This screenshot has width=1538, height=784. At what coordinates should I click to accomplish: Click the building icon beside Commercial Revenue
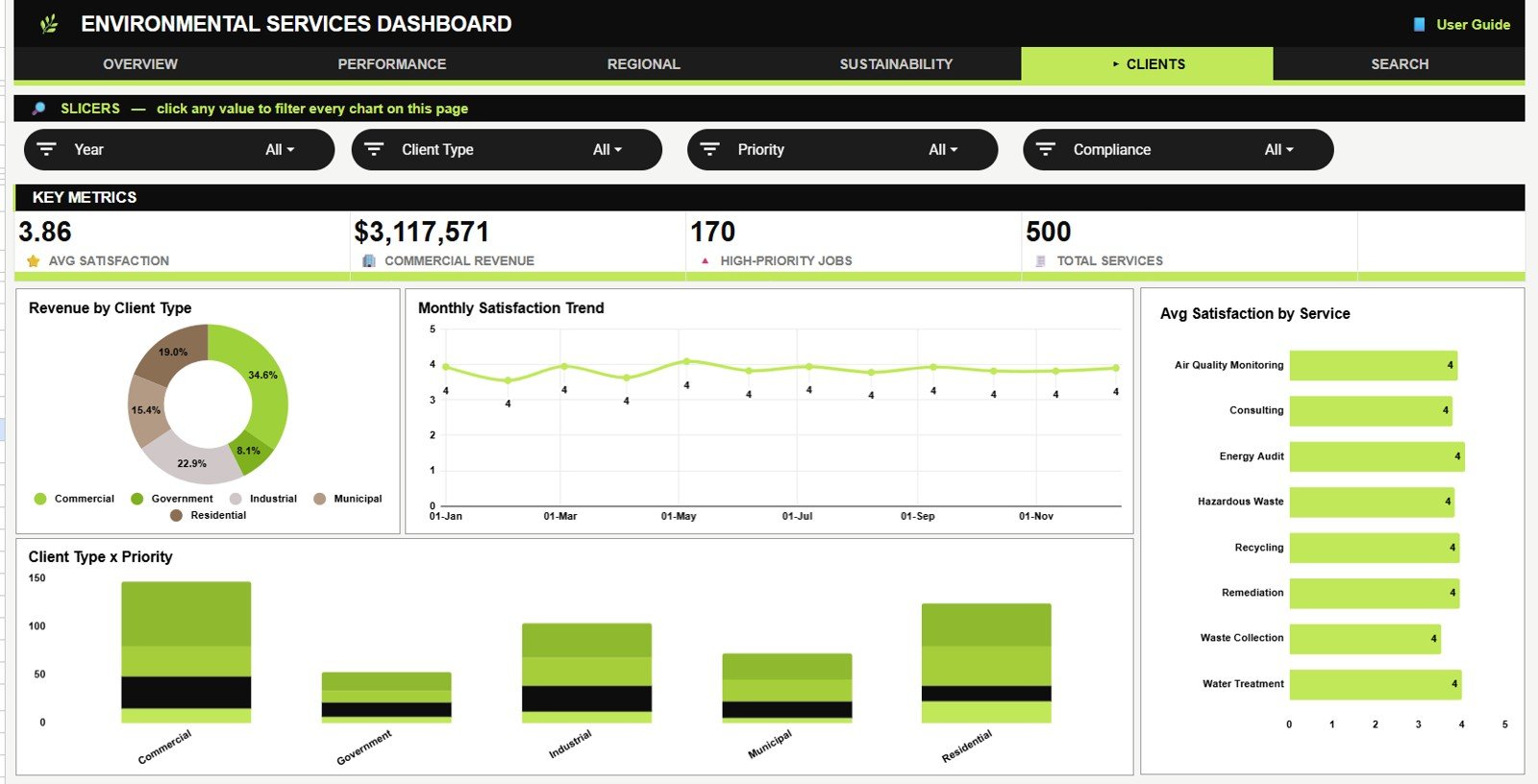pyautogui.click(x=369, y=260)
